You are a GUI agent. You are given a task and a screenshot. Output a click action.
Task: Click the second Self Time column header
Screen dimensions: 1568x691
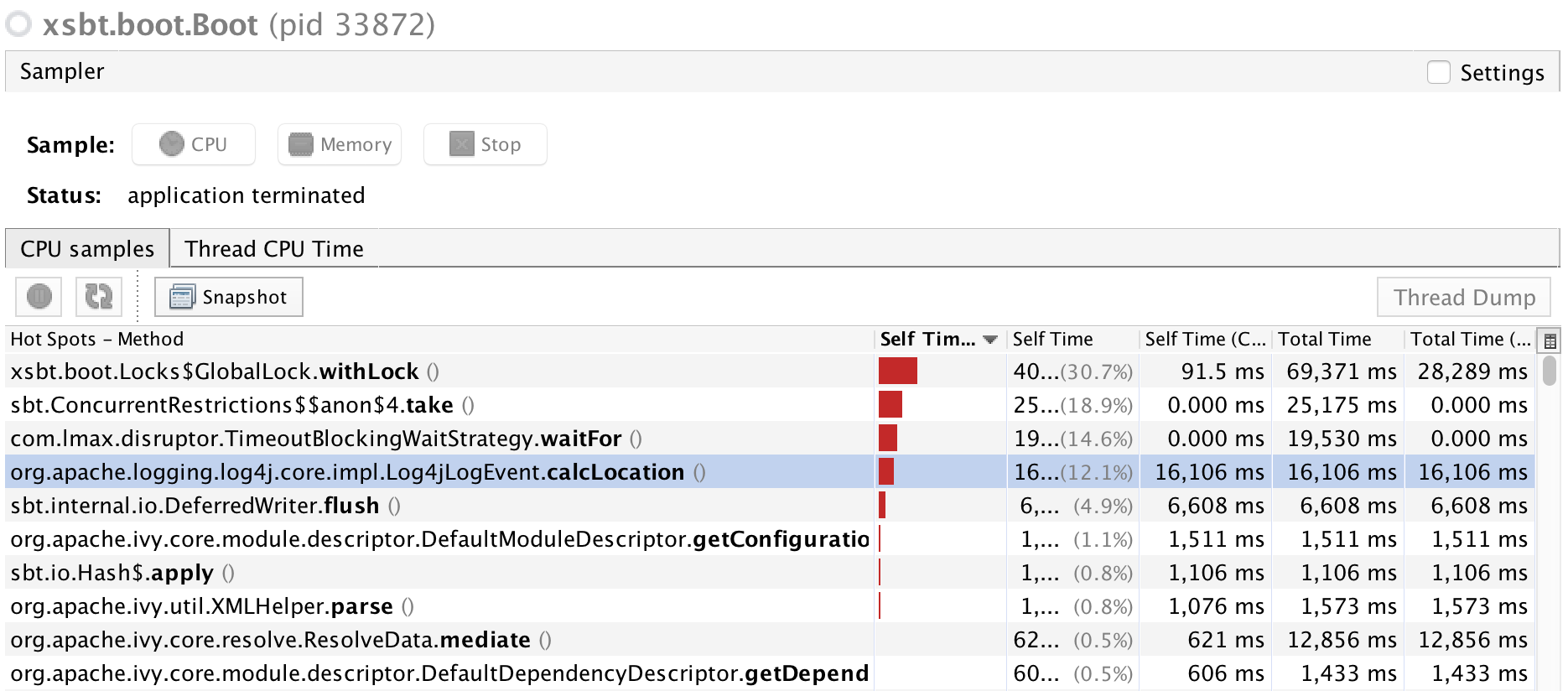click(x=1072, y=340)
